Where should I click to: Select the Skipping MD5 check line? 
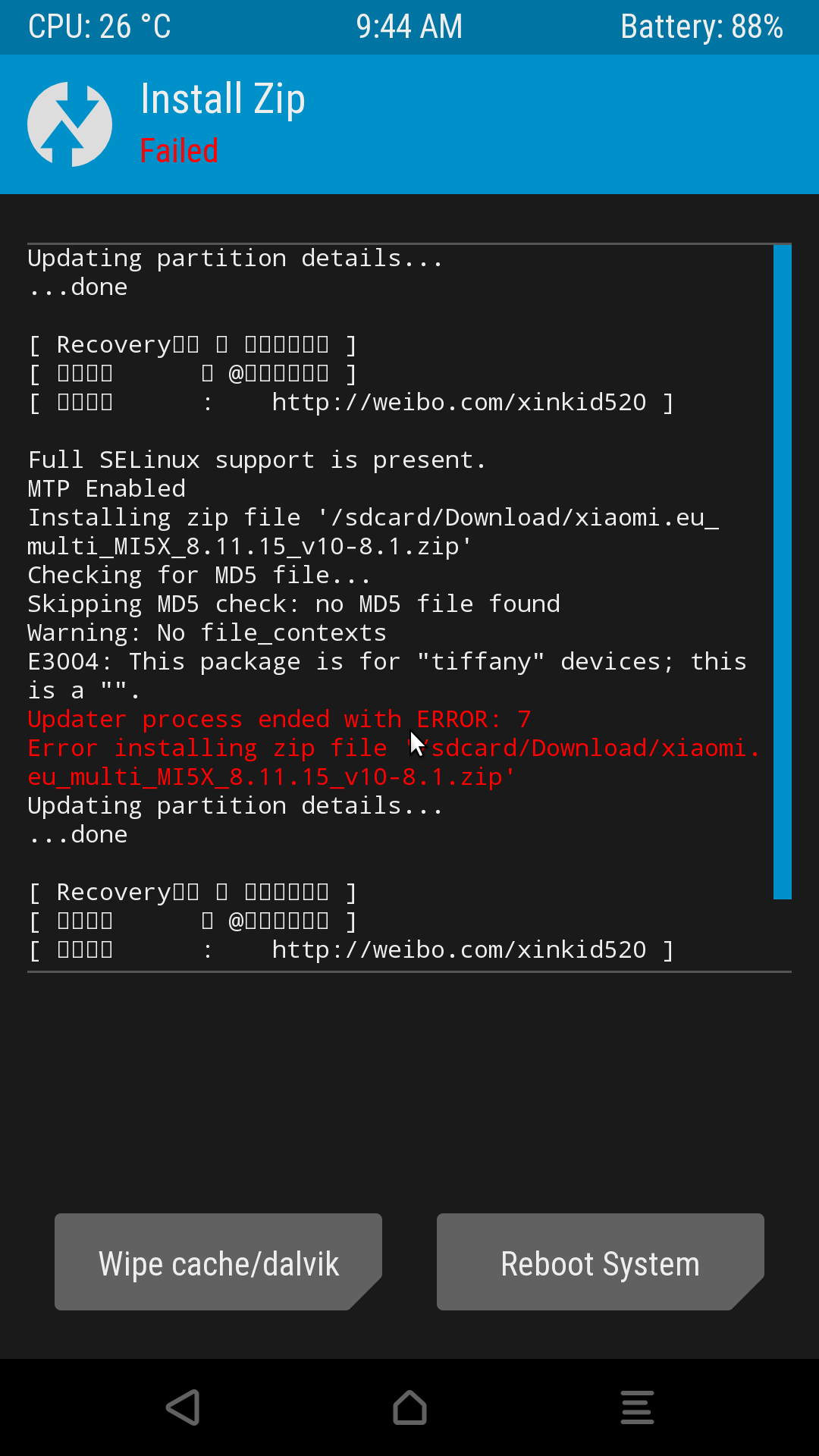(293, 604)
